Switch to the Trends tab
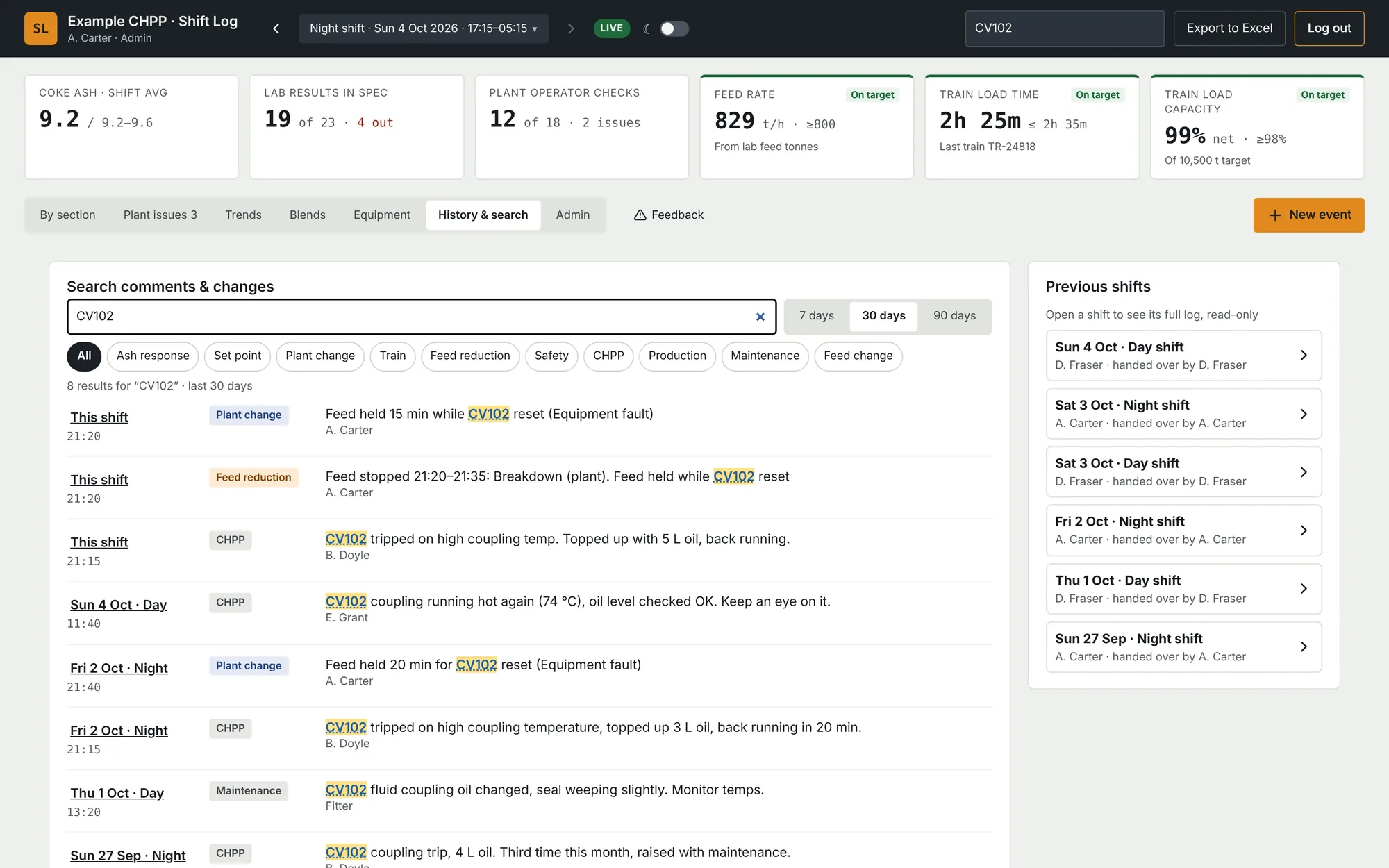Viewport: 1389px width, 868px height. tap(243, 215)
